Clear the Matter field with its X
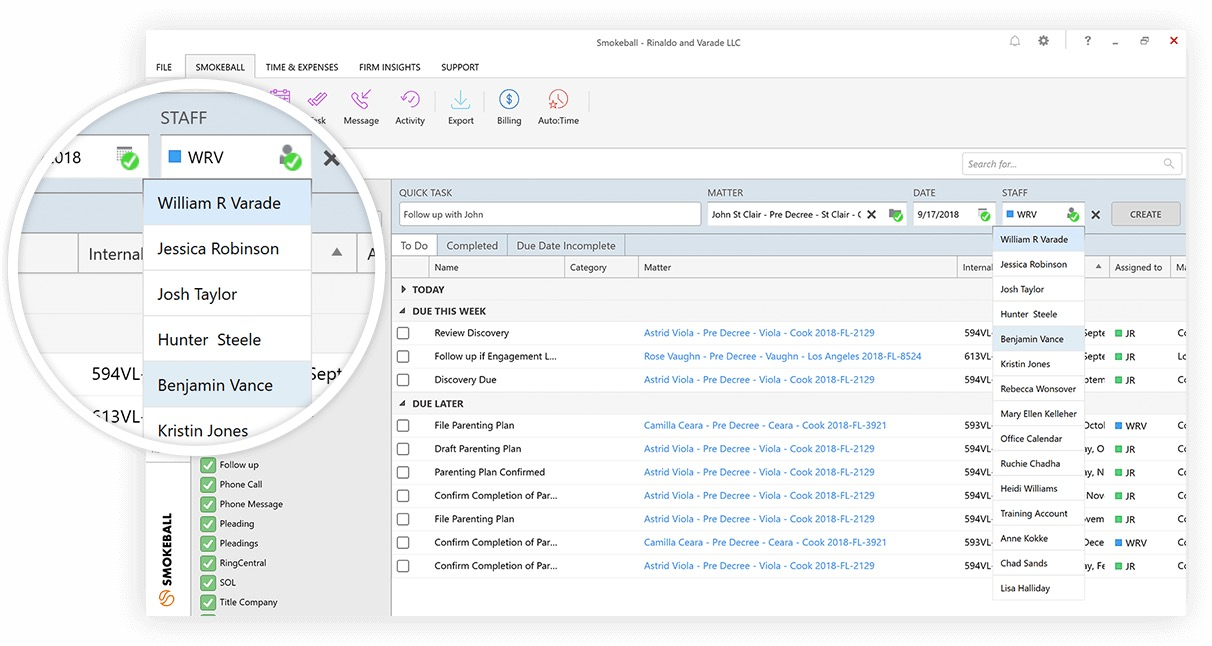This screenshot has height=646, width=1212. coord(871,214)
